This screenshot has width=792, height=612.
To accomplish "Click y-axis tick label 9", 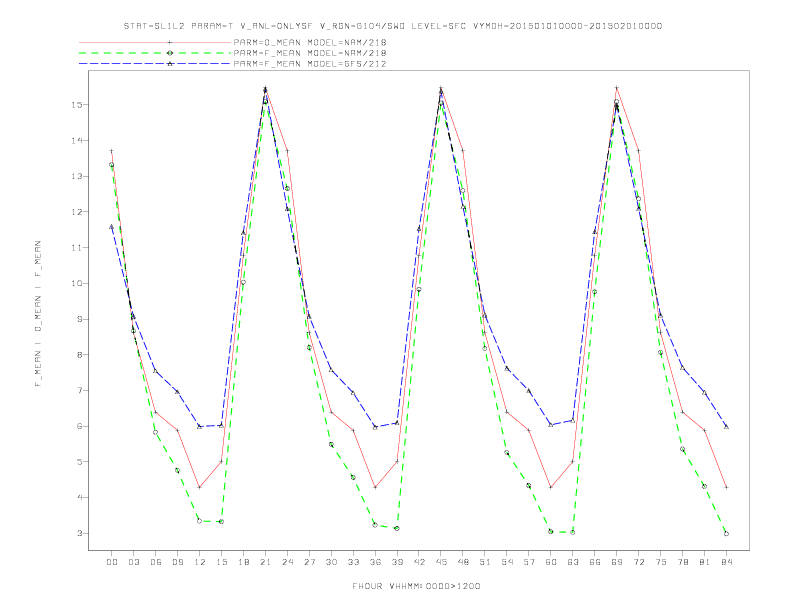I will tap(80, 319).
